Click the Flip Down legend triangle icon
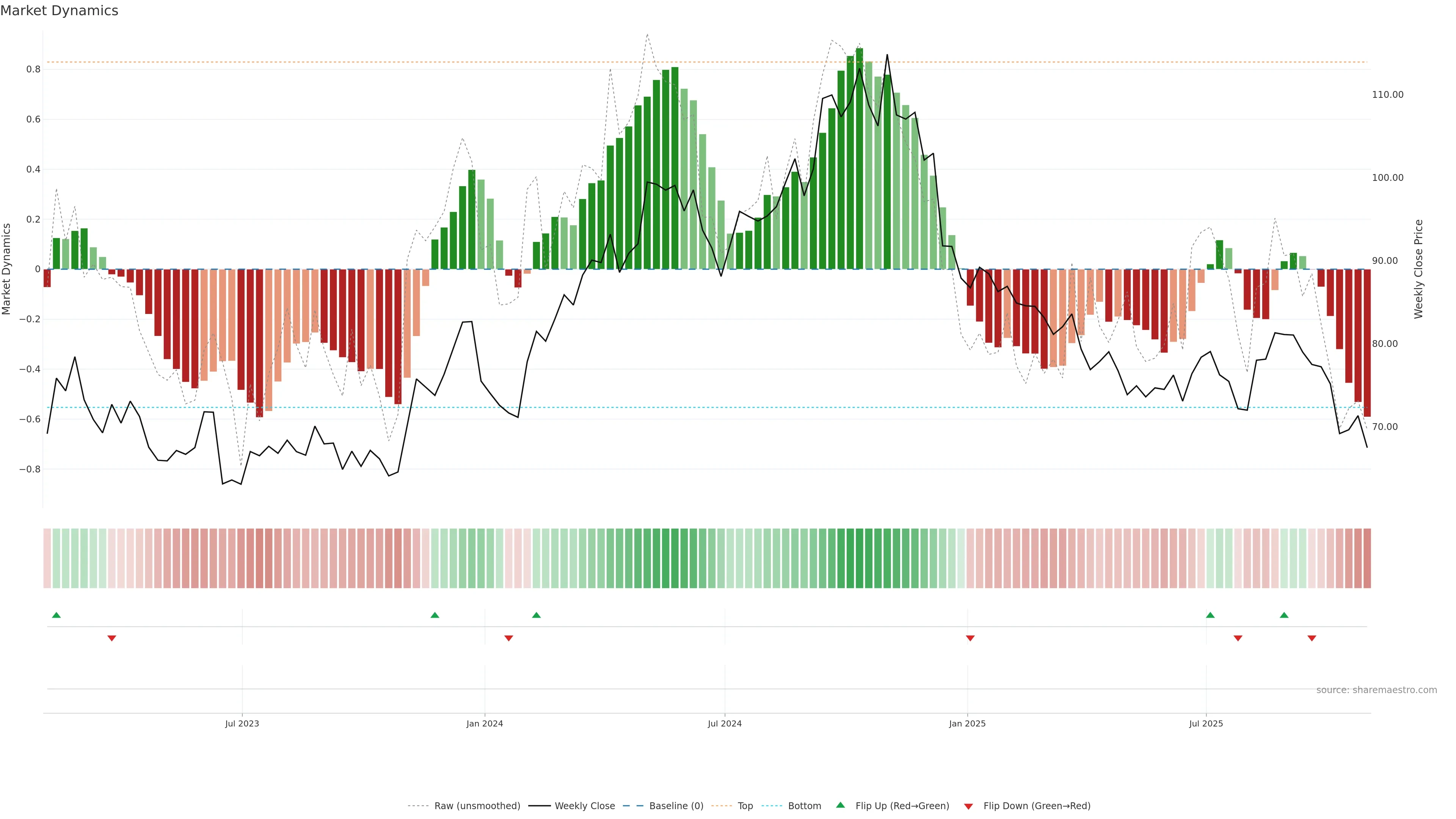This screenshot has width=1456, height=819. click(968, 806)
